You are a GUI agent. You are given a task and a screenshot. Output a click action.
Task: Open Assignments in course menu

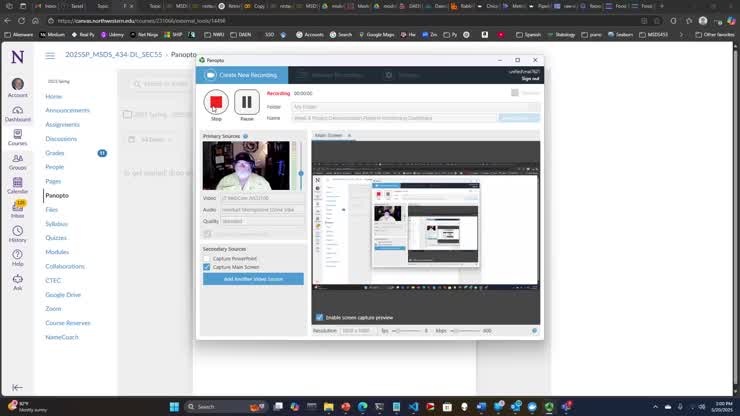coord(62,125)
